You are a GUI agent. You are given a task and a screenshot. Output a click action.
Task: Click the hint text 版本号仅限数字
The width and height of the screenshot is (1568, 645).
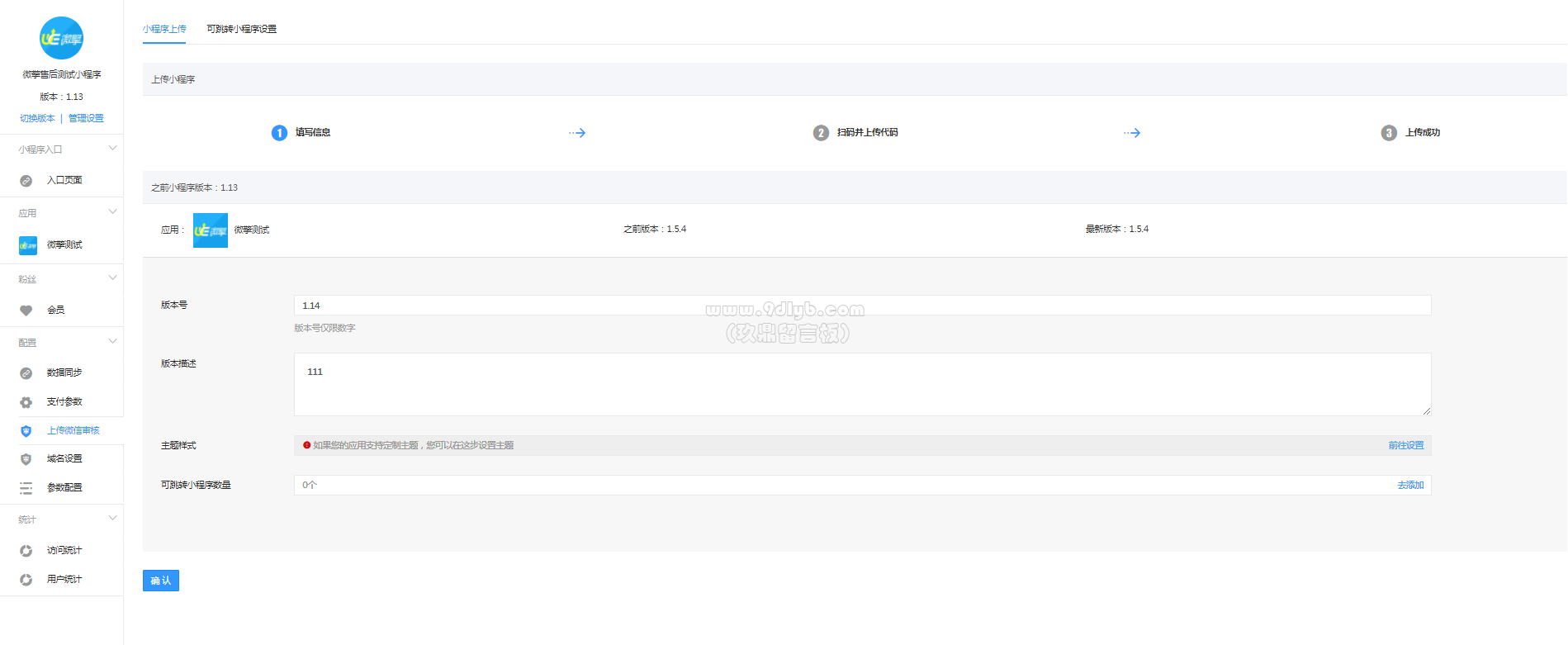[324, 329]
